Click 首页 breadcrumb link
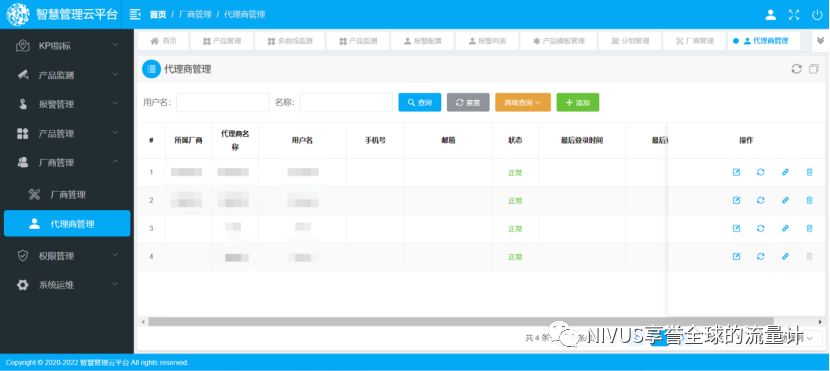 tap(158, 14)
